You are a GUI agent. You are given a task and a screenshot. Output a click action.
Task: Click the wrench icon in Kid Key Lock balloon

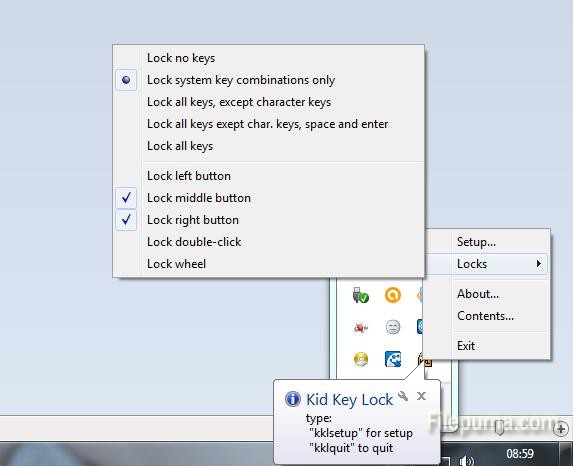tap(403, 396)
